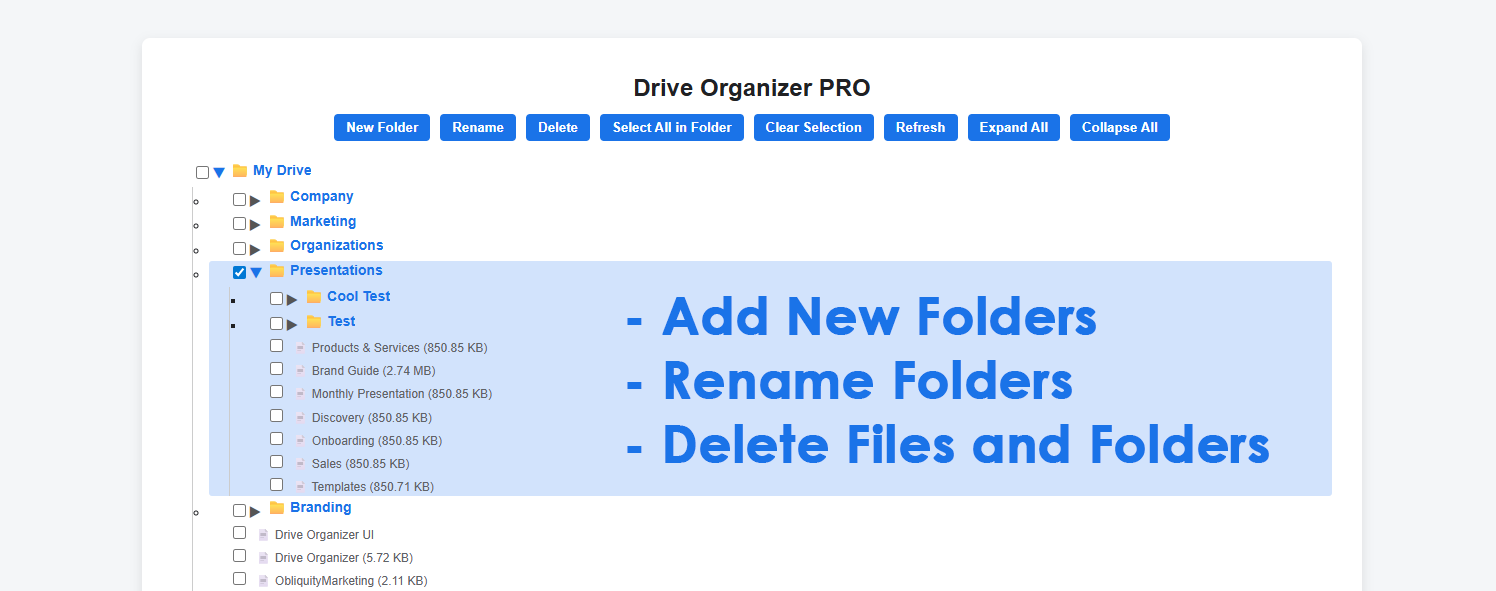The image size is (1496, 591).
Task: Click the Monthly Presentation file icon
Action: coord(300,394)
